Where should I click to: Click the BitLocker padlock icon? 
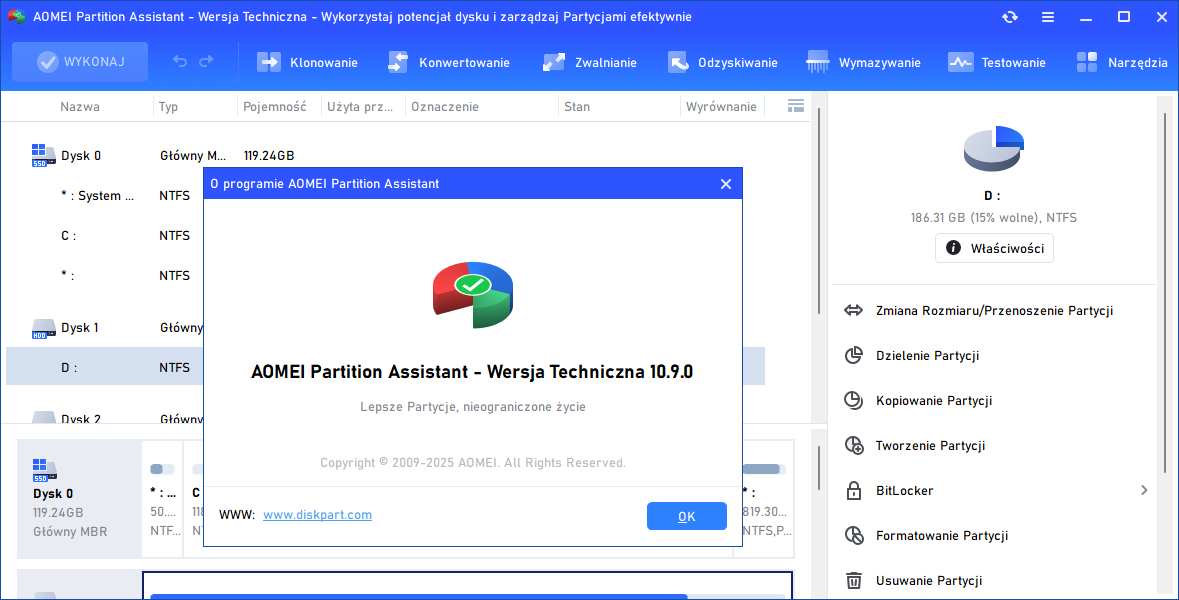pos(853,490)
